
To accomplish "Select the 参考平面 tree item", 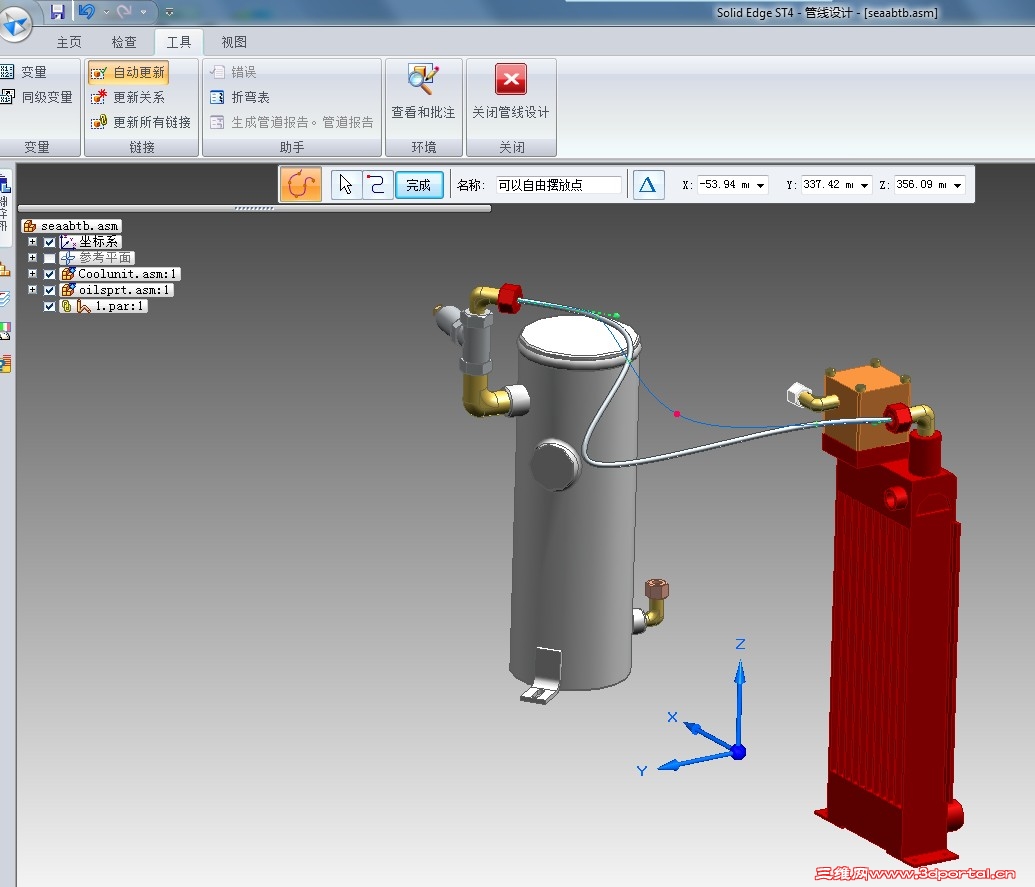I will click(x=97, y=257).
